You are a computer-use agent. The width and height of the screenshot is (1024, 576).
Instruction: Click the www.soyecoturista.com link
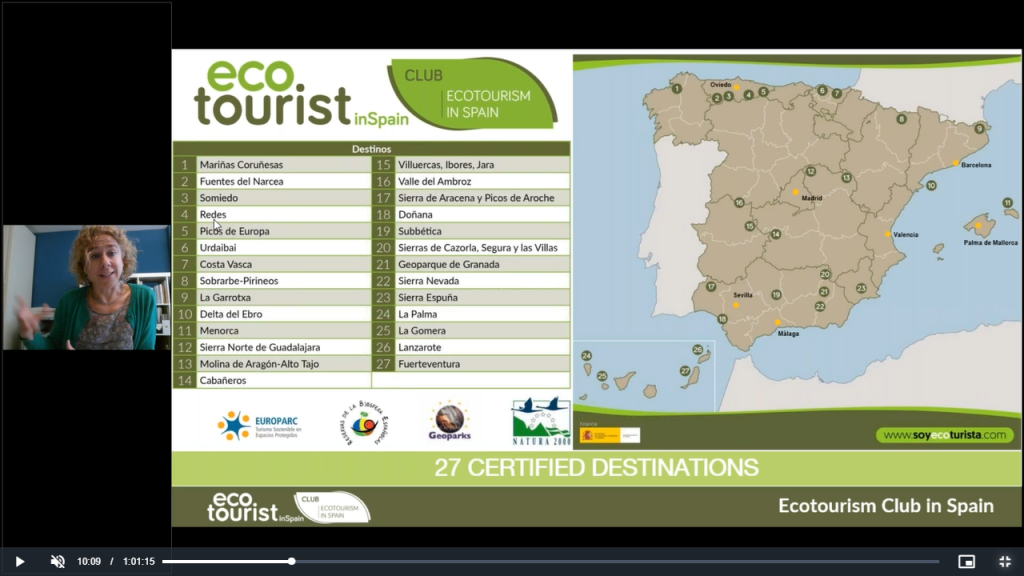click(x=944, y=435)
